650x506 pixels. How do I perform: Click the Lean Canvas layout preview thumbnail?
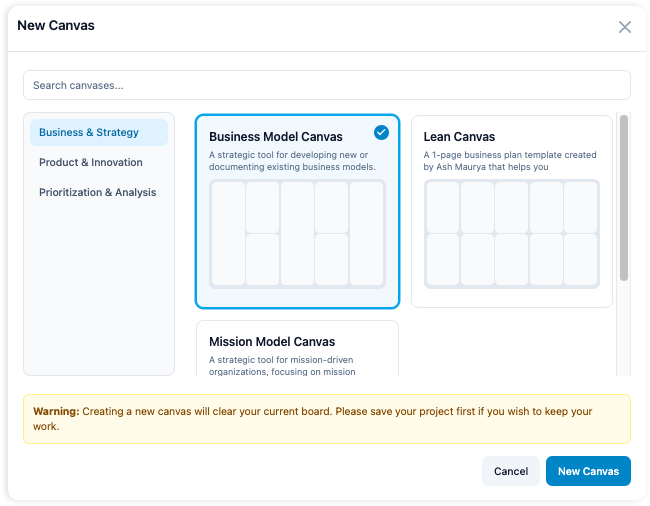(511, 234)
